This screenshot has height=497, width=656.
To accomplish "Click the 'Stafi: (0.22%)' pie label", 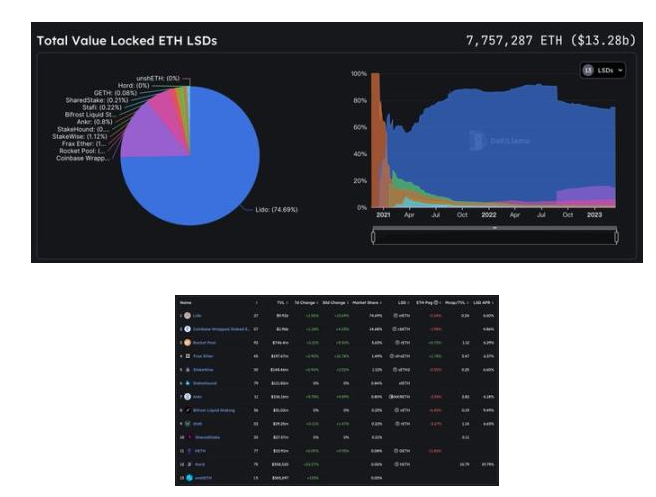I will [x=102, y=108].
